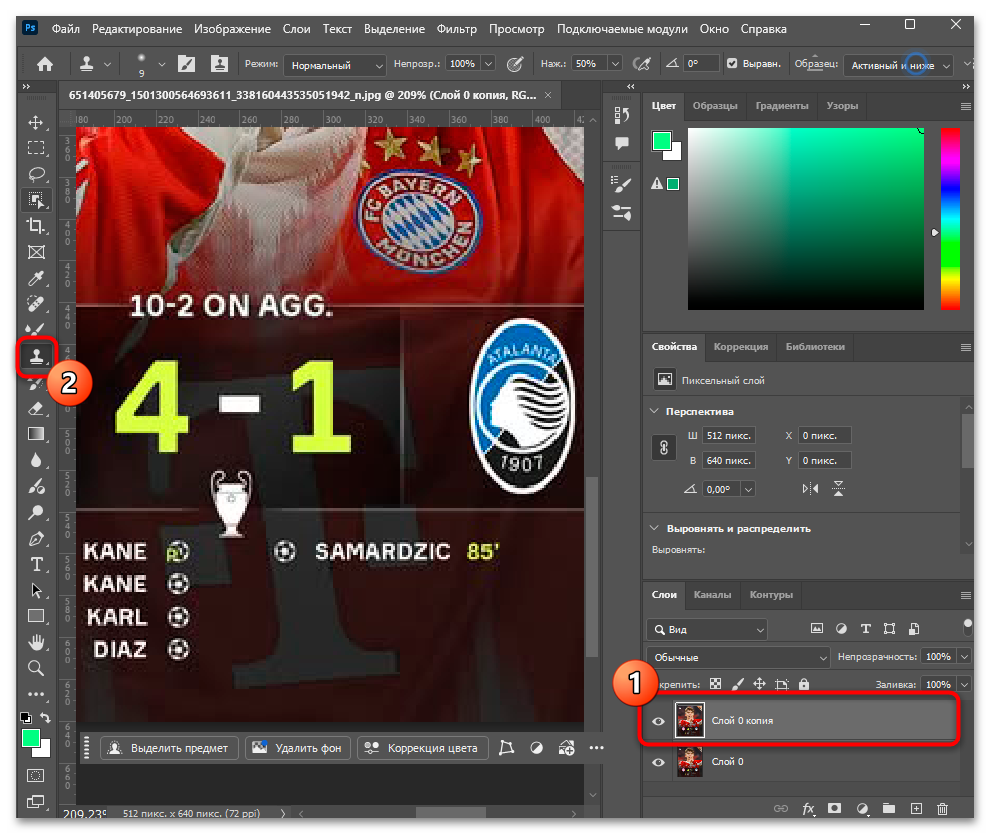Open the Слои menu

(x=296, y=29)
